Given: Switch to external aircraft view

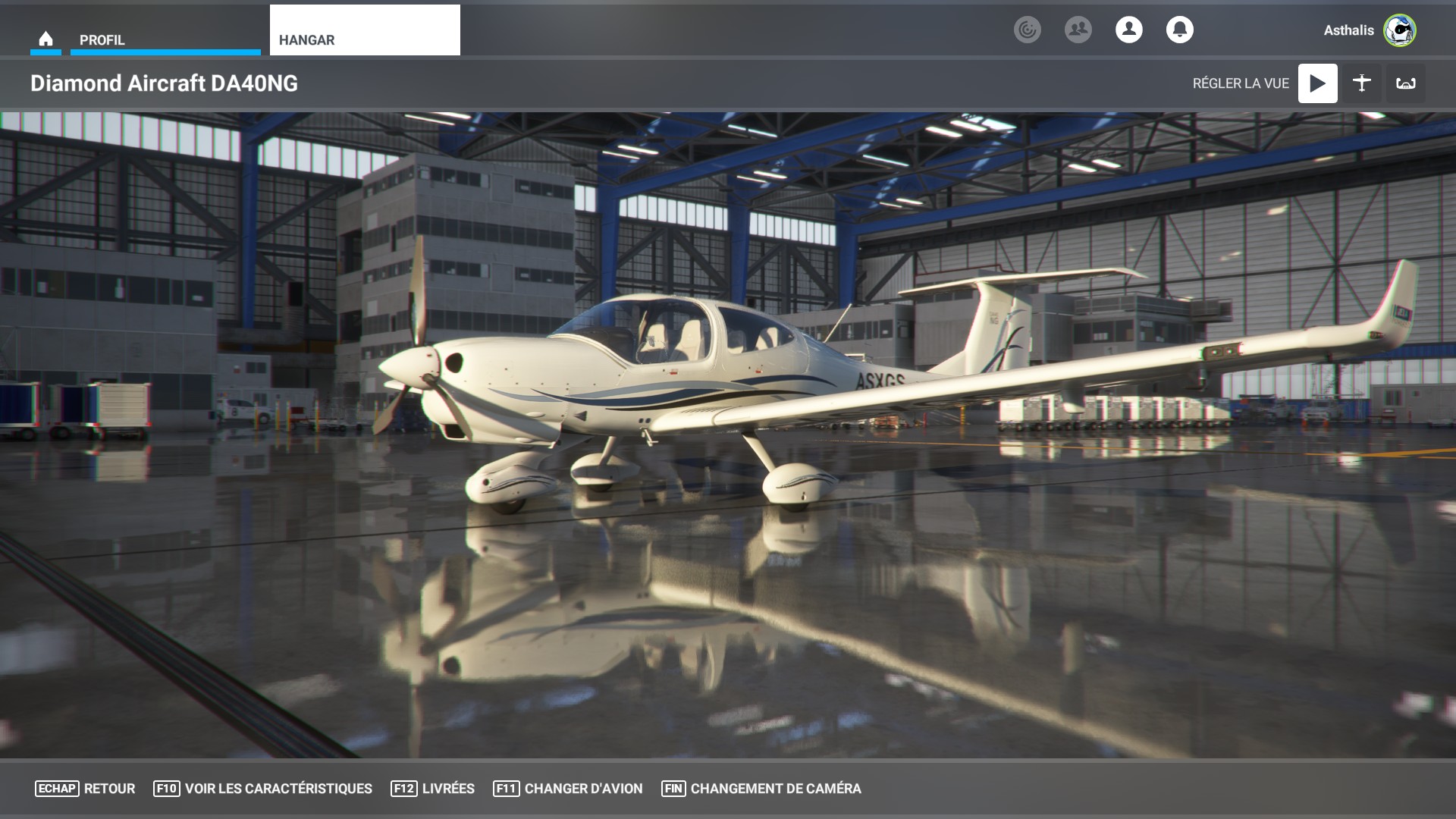Looking at the screenshot, I should 1361,83.
